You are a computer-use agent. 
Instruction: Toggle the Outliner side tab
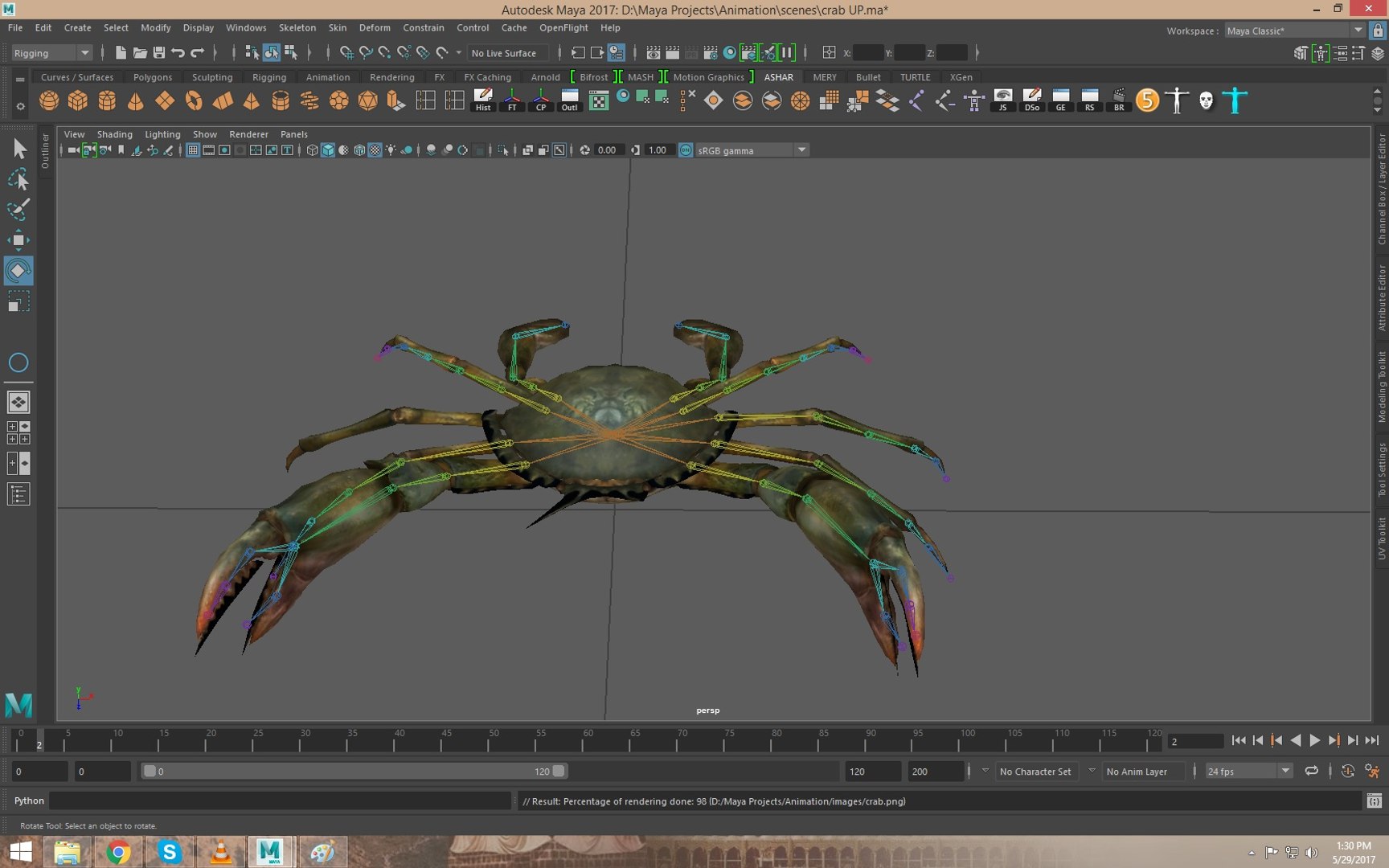pos(45,150)
